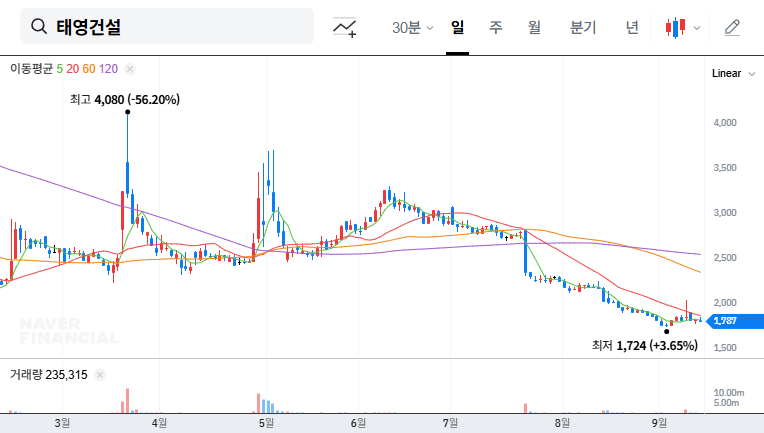Click the 10.00m volume axis label
The width and height of the screenshot is (764, 433).
pyautogui.click(x=728, y=393)
